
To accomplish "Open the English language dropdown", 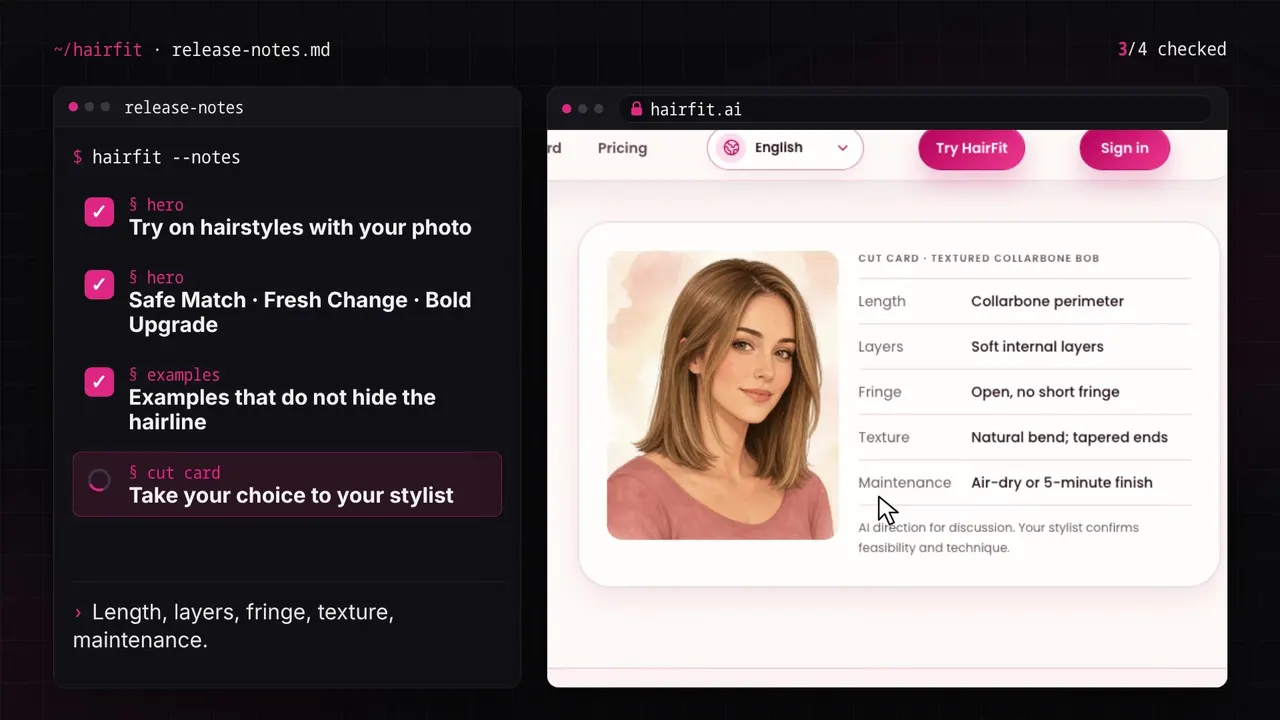I will pyautogui.click(x=785, y=148).
